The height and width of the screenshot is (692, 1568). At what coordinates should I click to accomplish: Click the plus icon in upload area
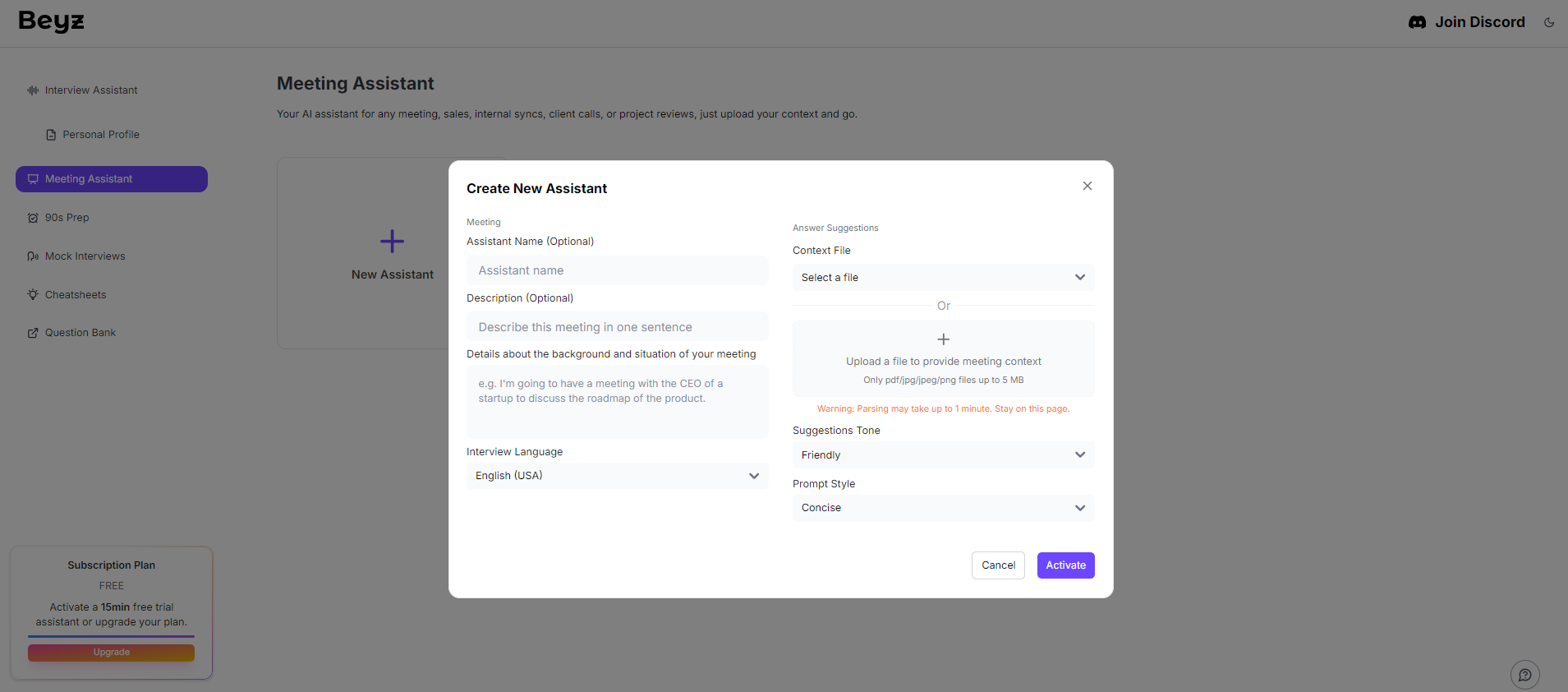tap(943, 339)
